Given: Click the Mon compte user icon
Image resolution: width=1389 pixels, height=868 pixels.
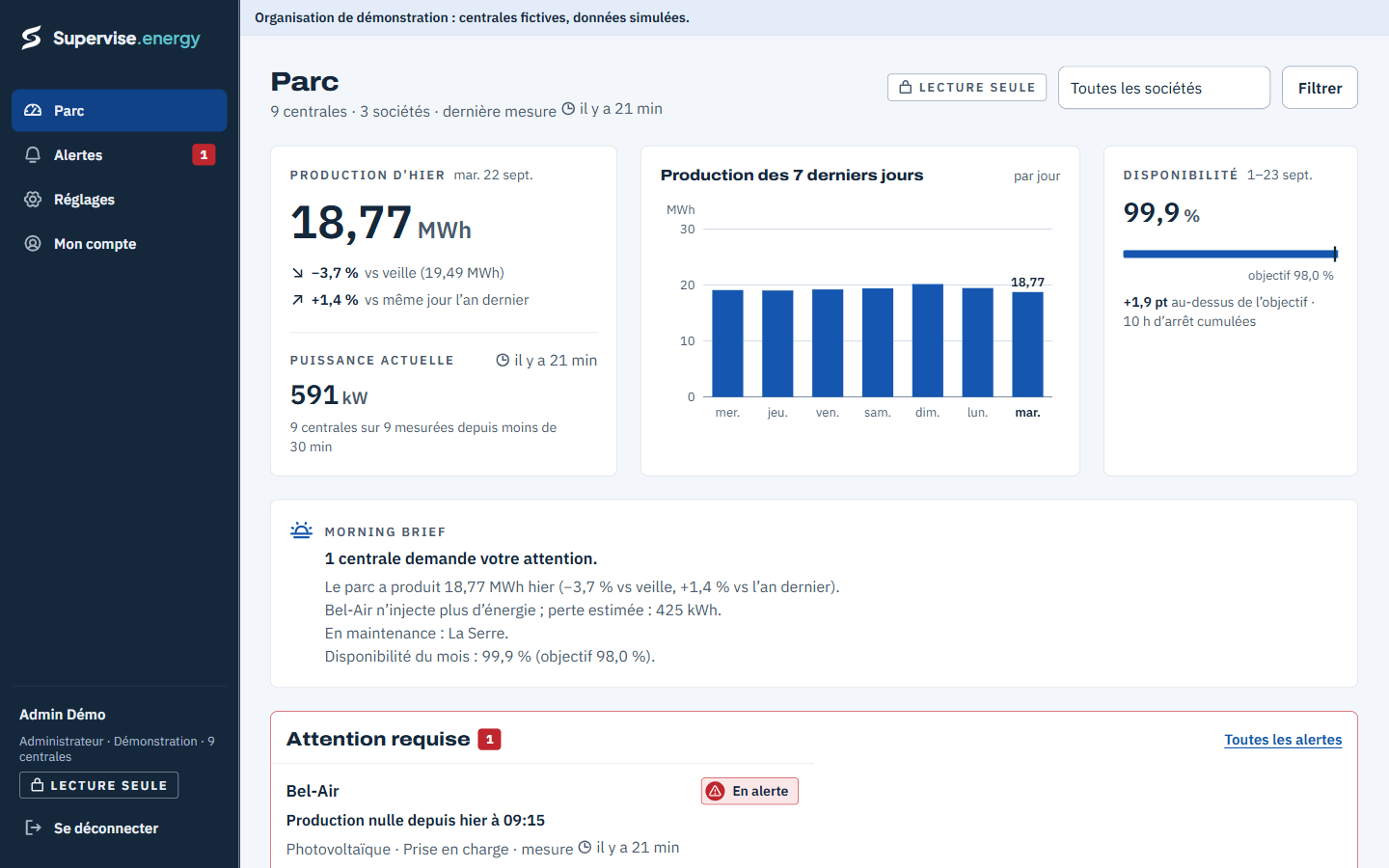Looking at the screenshot, I should coord(33,244).
